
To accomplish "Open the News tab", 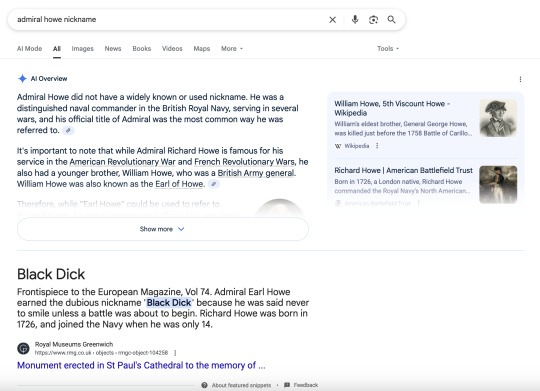I will (x=113, y=49).
